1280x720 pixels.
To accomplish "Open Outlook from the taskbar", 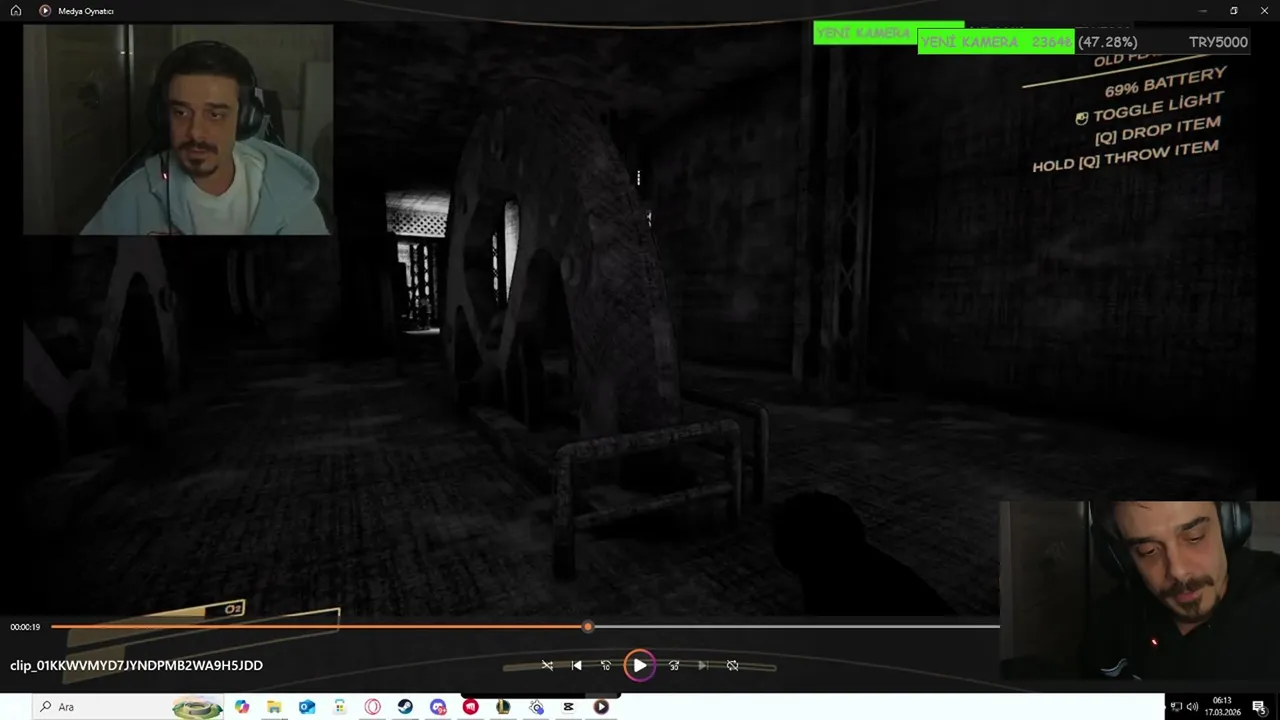I will coord(307,707).
